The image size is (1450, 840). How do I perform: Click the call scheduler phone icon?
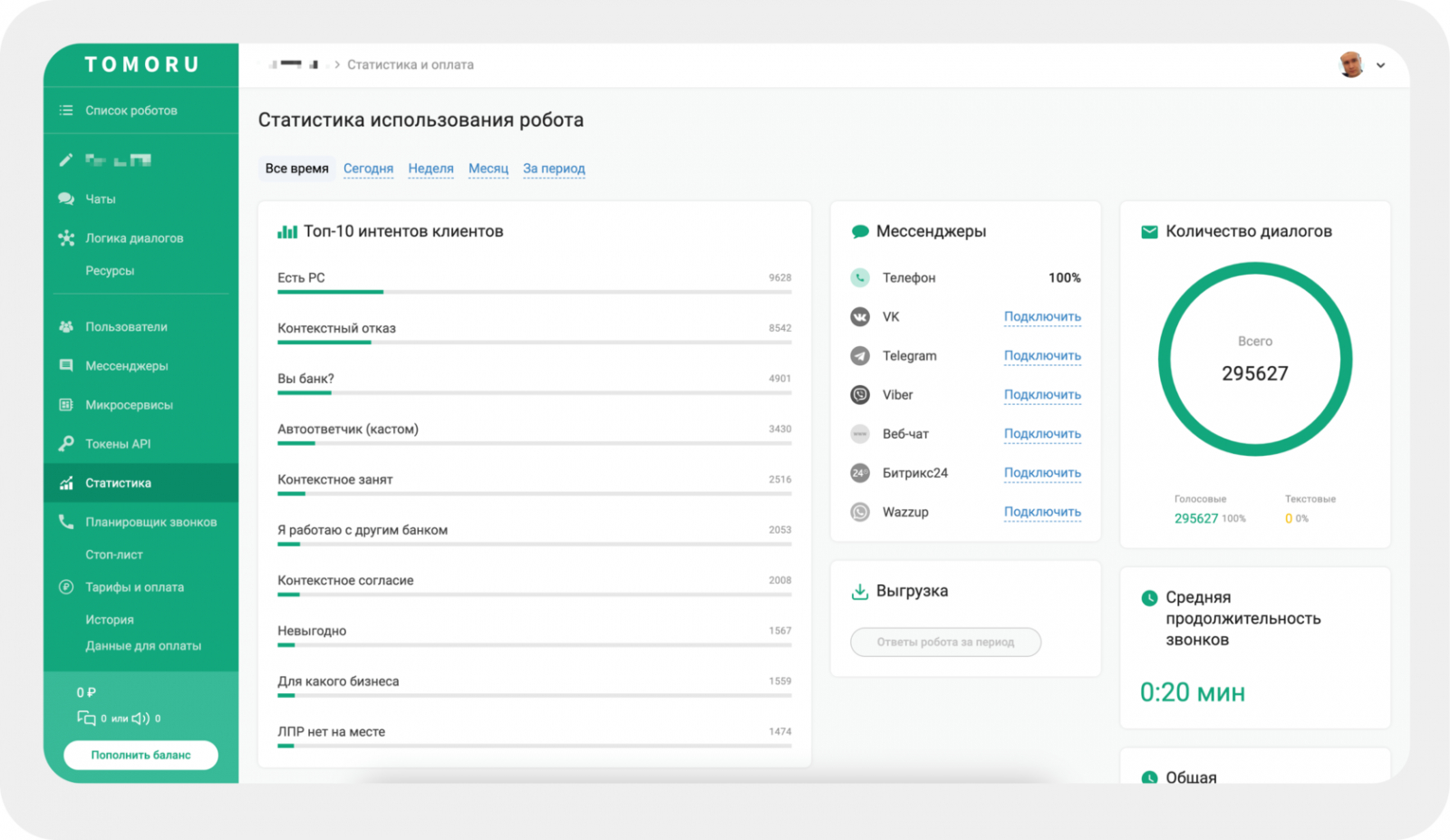66,522
